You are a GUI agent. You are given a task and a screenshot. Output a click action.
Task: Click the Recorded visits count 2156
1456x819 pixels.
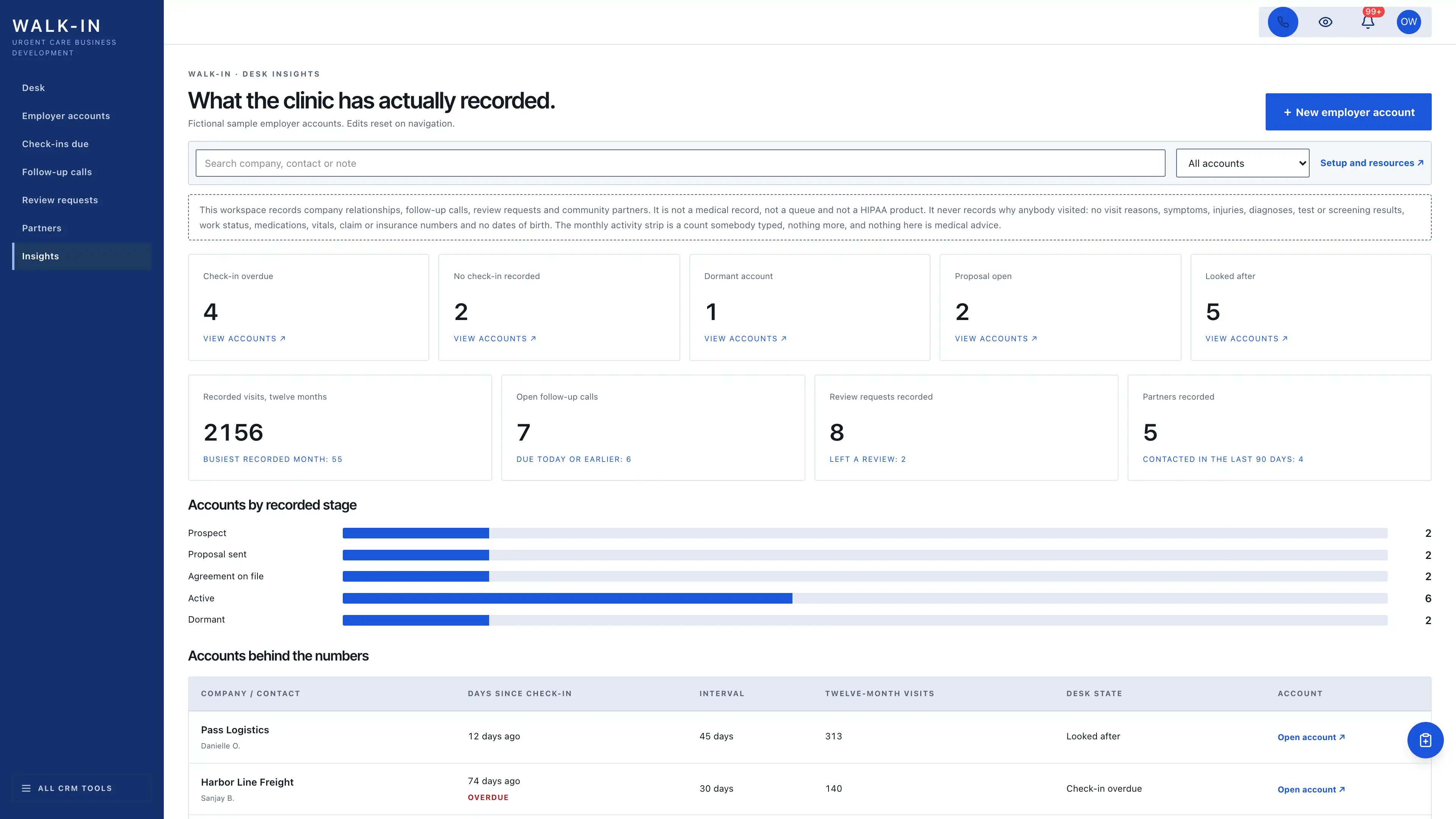pyautogui.click(x=234, y=432)
